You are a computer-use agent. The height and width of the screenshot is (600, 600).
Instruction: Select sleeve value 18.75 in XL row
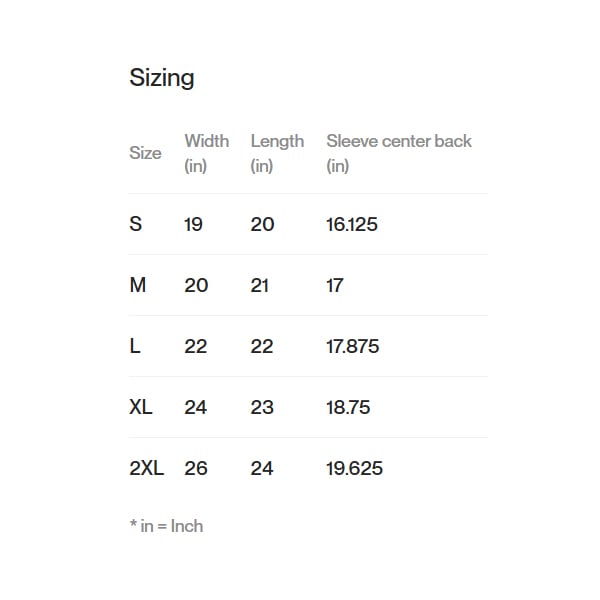[x=349, y=407]
